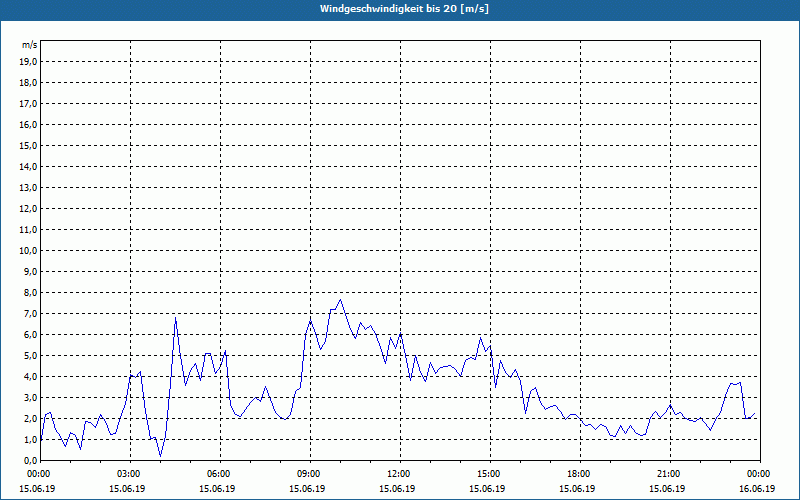Select the '6,0' y-axis tick label
The image size is (800, 500).
(30, 335)
